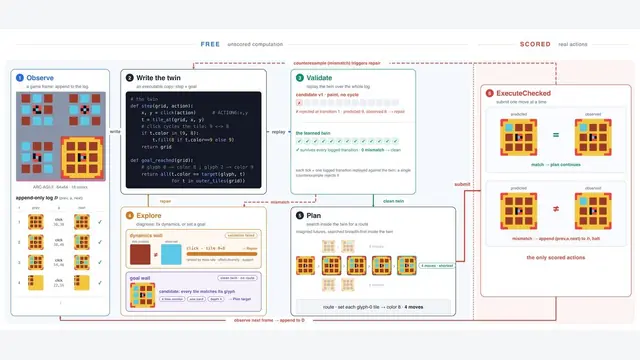This screenshot has width=640, height=360.
Task: Click the SCORED section label
Action: (535, 44)
